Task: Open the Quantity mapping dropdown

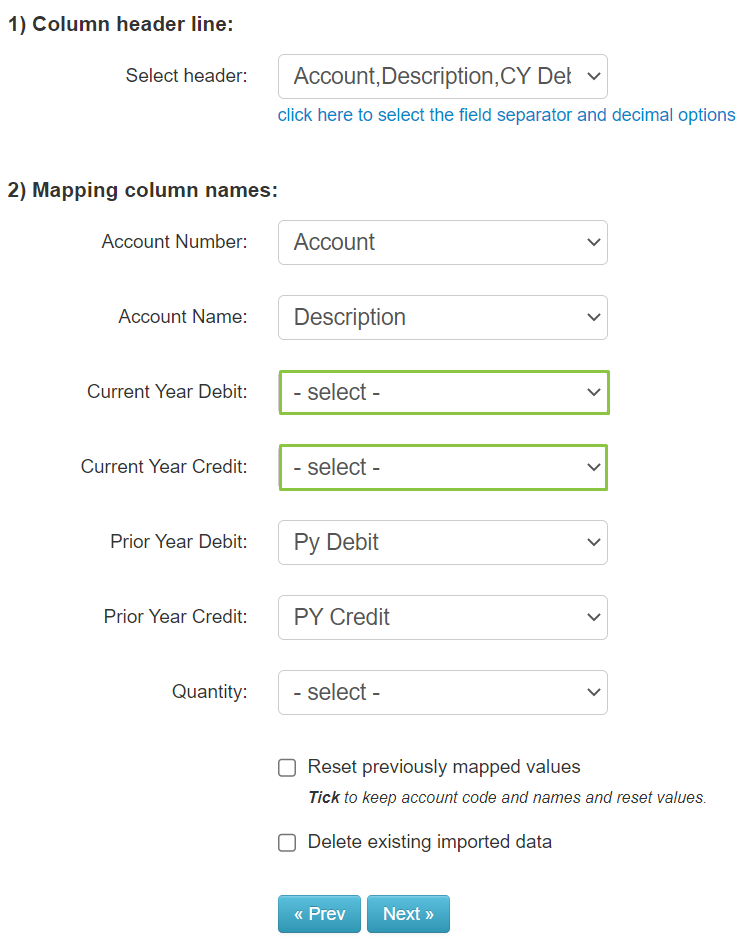Action: point(442,692)
